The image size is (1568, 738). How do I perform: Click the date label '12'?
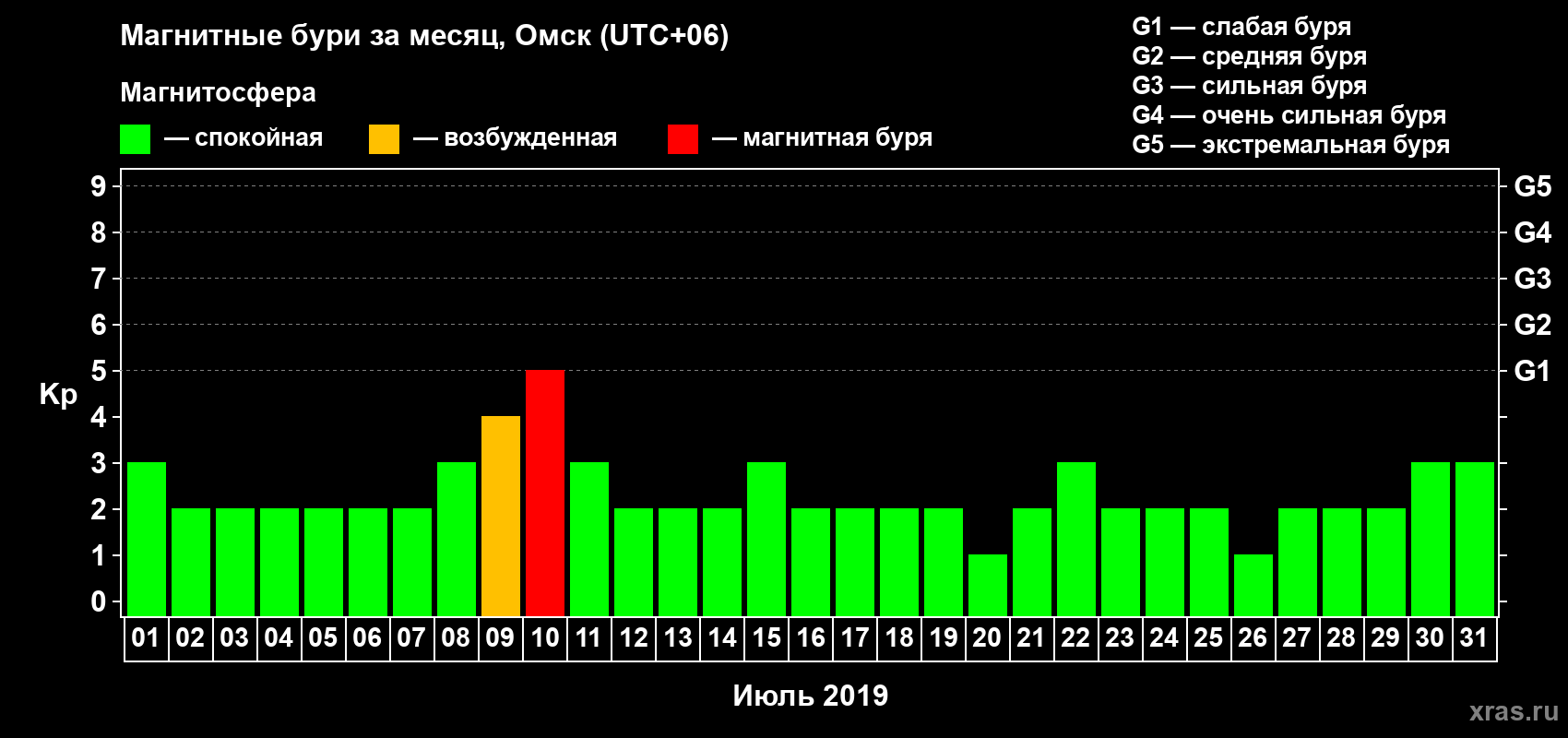(633, 637)
